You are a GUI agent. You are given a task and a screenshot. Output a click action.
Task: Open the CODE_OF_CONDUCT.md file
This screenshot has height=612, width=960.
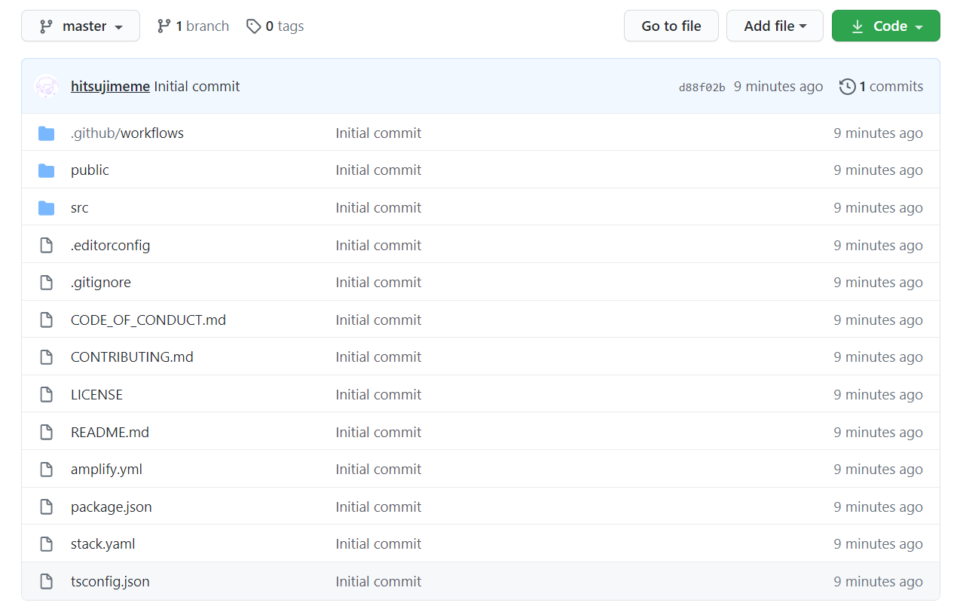click(147, 319)
